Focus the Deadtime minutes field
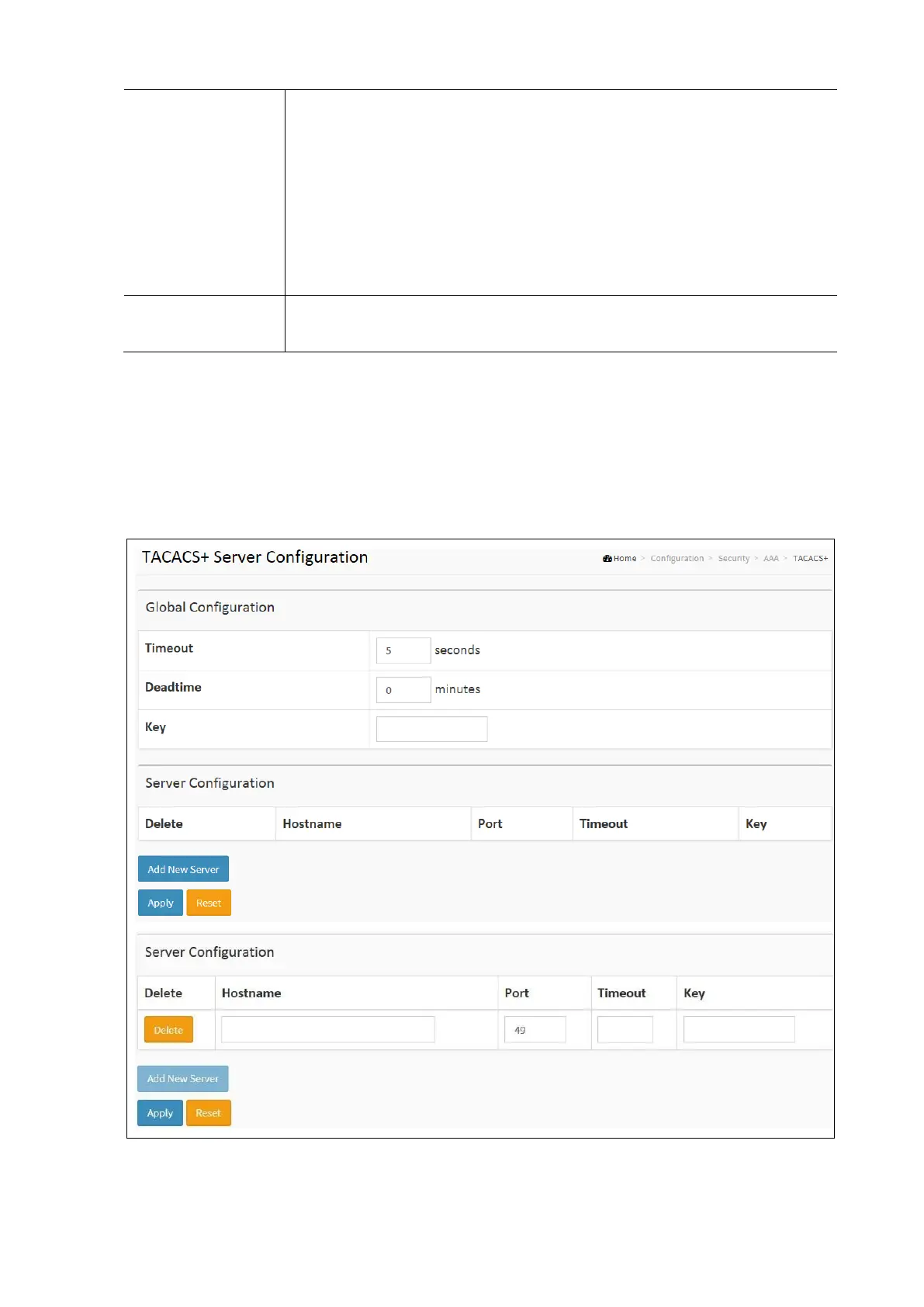Screen dimensions: 924x1307 pyautogui.click(x=403, y=689)
